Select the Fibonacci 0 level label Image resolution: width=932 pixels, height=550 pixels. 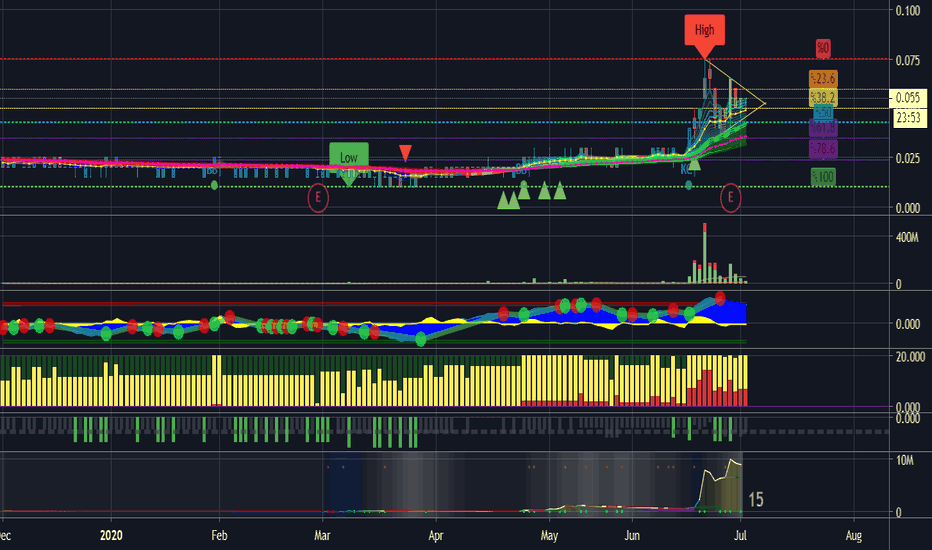click(823, 48)
